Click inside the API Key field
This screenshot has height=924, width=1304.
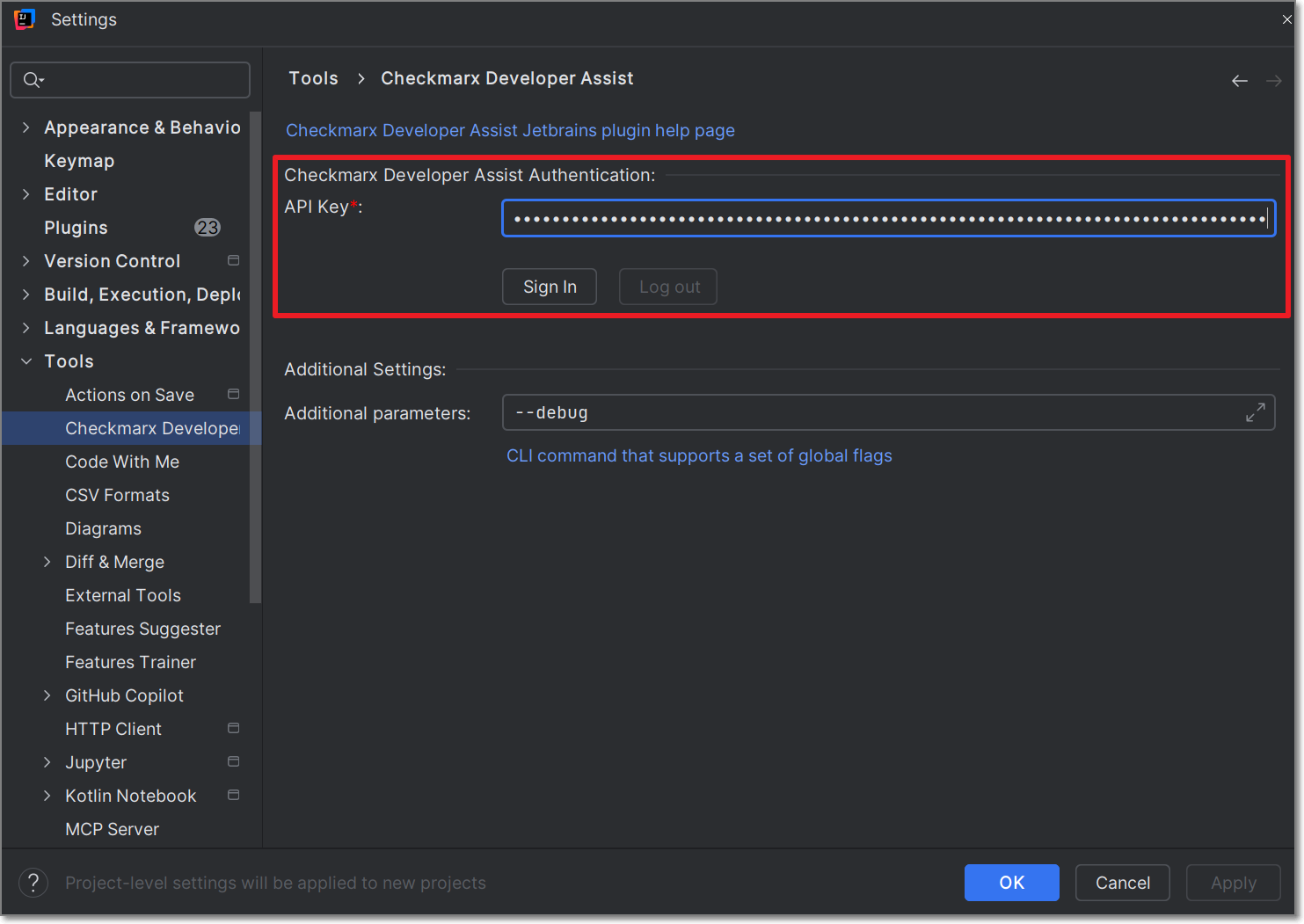click(x=887, y=217)
